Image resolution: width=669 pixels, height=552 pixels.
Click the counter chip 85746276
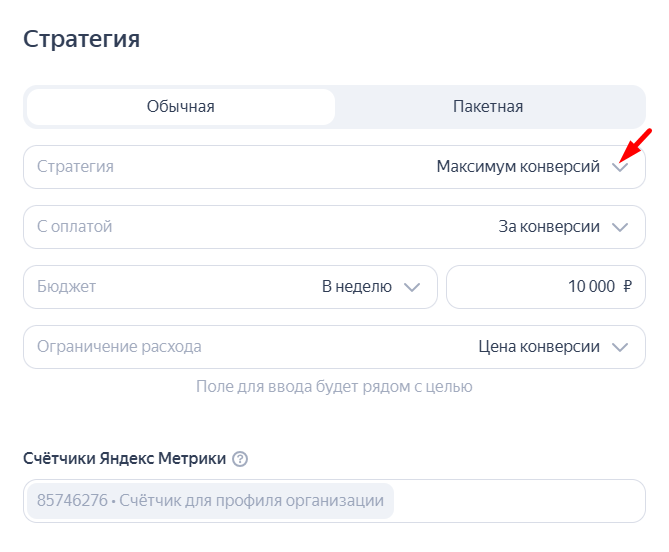[210, 500]
